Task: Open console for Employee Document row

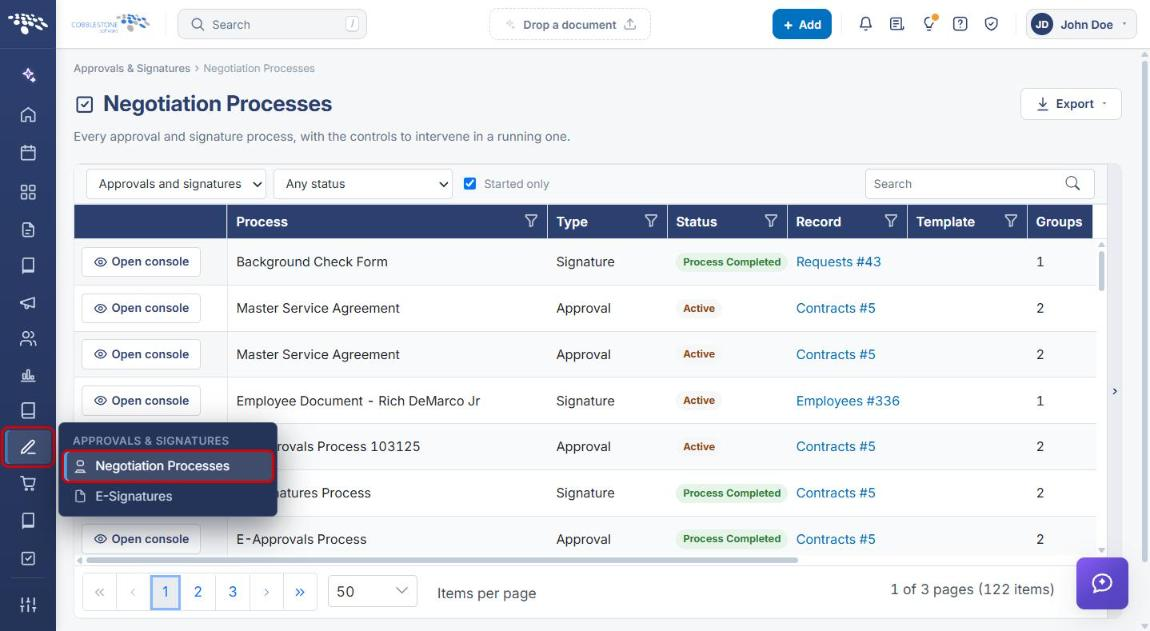Action: 141,401
